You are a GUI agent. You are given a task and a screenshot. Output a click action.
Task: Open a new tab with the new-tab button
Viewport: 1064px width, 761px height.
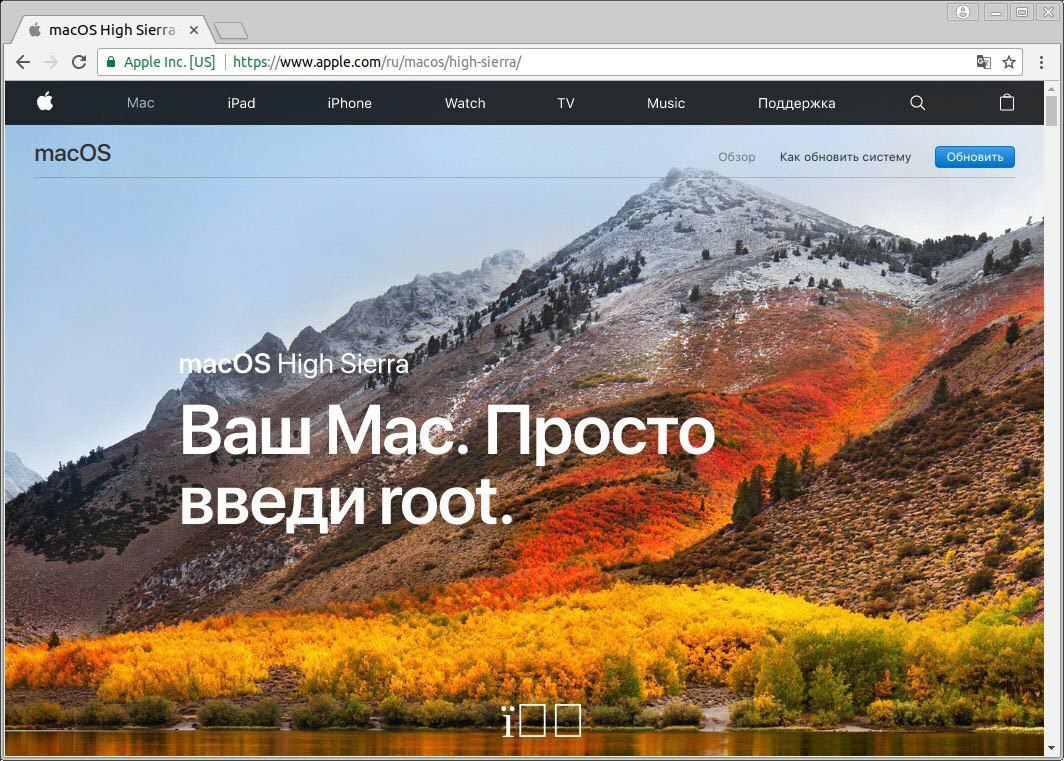coord(231,31)
